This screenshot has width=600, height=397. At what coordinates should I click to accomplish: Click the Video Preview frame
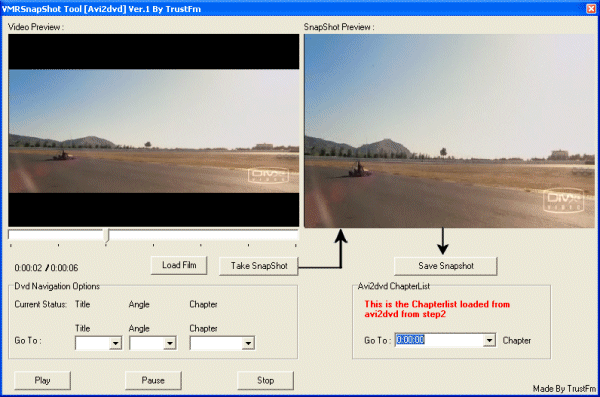(x=153, y=131)
